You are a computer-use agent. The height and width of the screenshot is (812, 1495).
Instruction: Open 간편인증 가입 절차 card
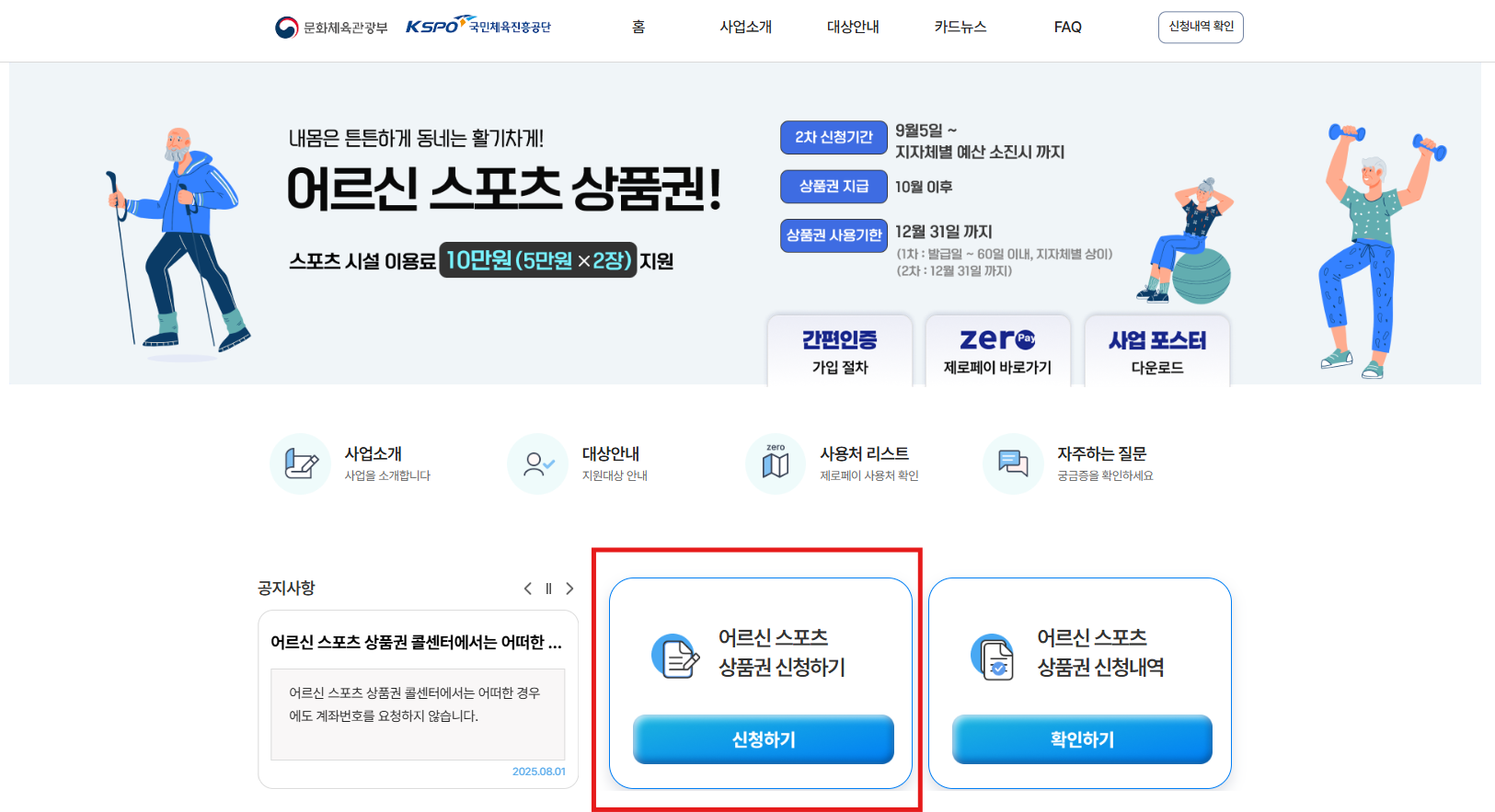(840, 351)
